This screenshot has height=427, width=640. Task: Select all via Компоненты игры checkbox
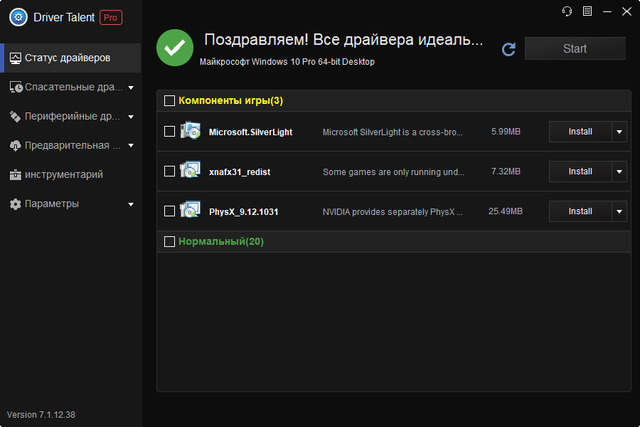click(x=169, y=101)
